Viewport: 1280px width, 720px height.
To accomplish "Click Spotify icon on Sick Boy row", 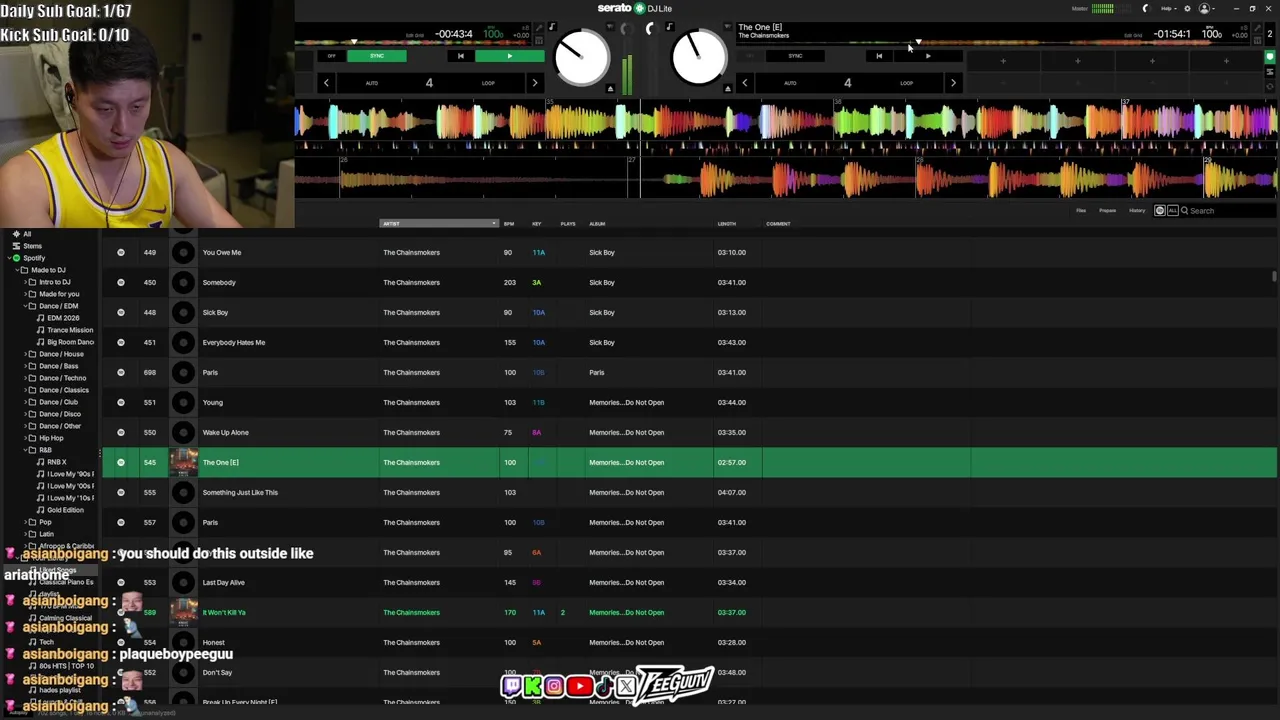I will coord(121,312).
